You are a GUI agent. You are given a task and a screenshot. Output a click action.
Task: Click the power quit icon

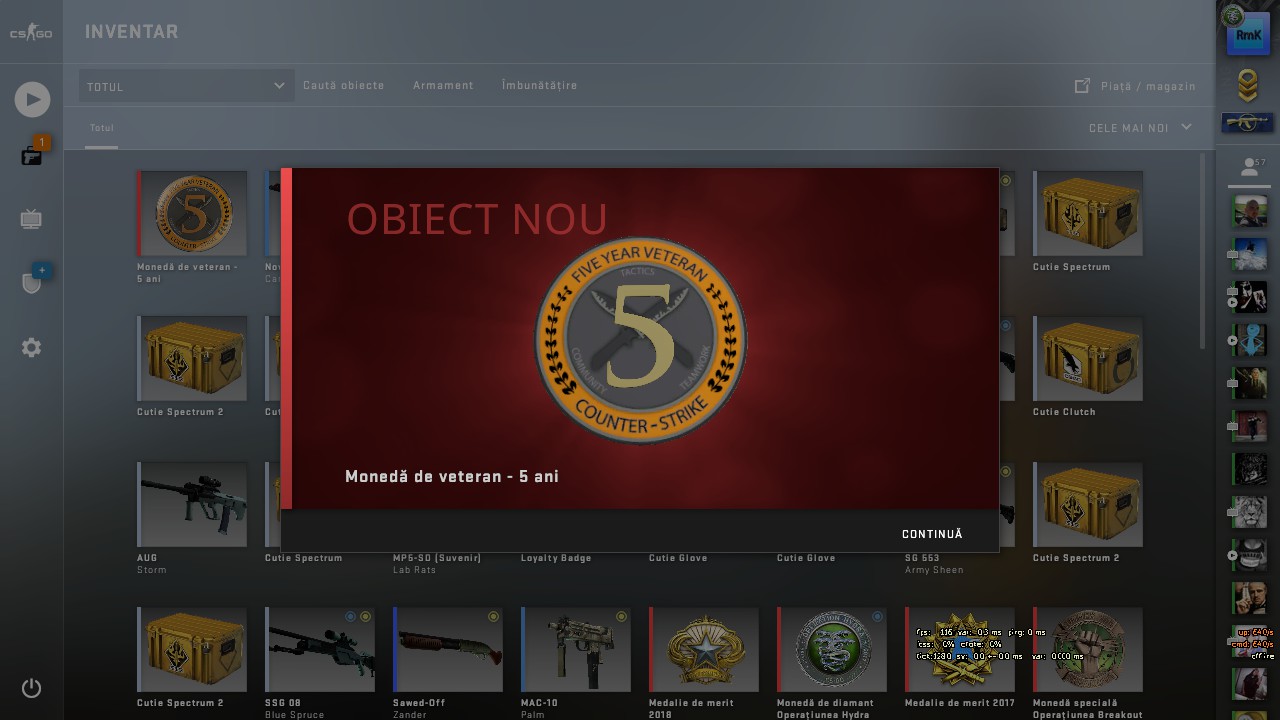(32, 688)
